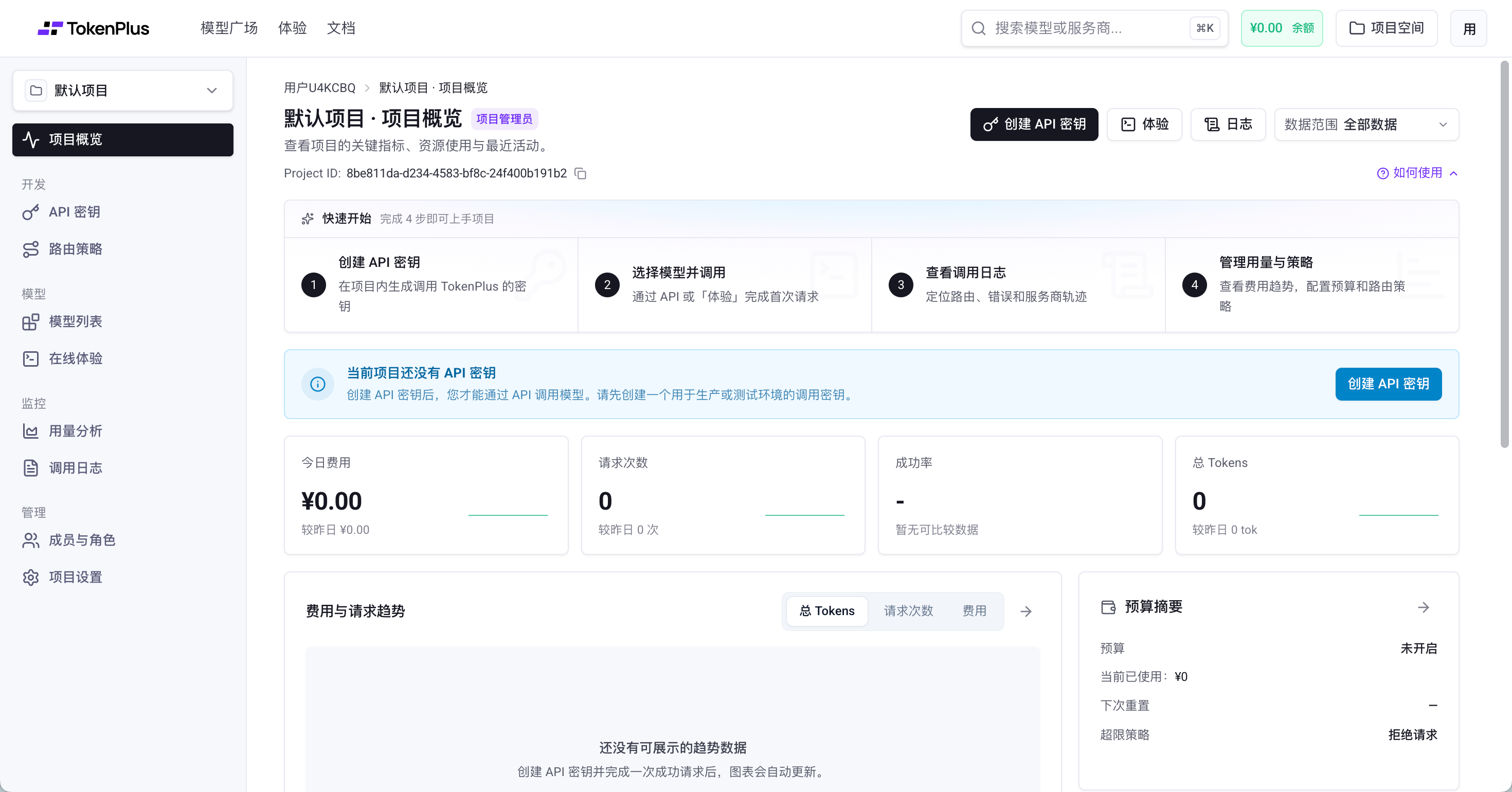The height and width of the screenshot is (792, 1512).
Task: Click the black 创建 API 密钥 button
Action: (x=1034, y=124)
